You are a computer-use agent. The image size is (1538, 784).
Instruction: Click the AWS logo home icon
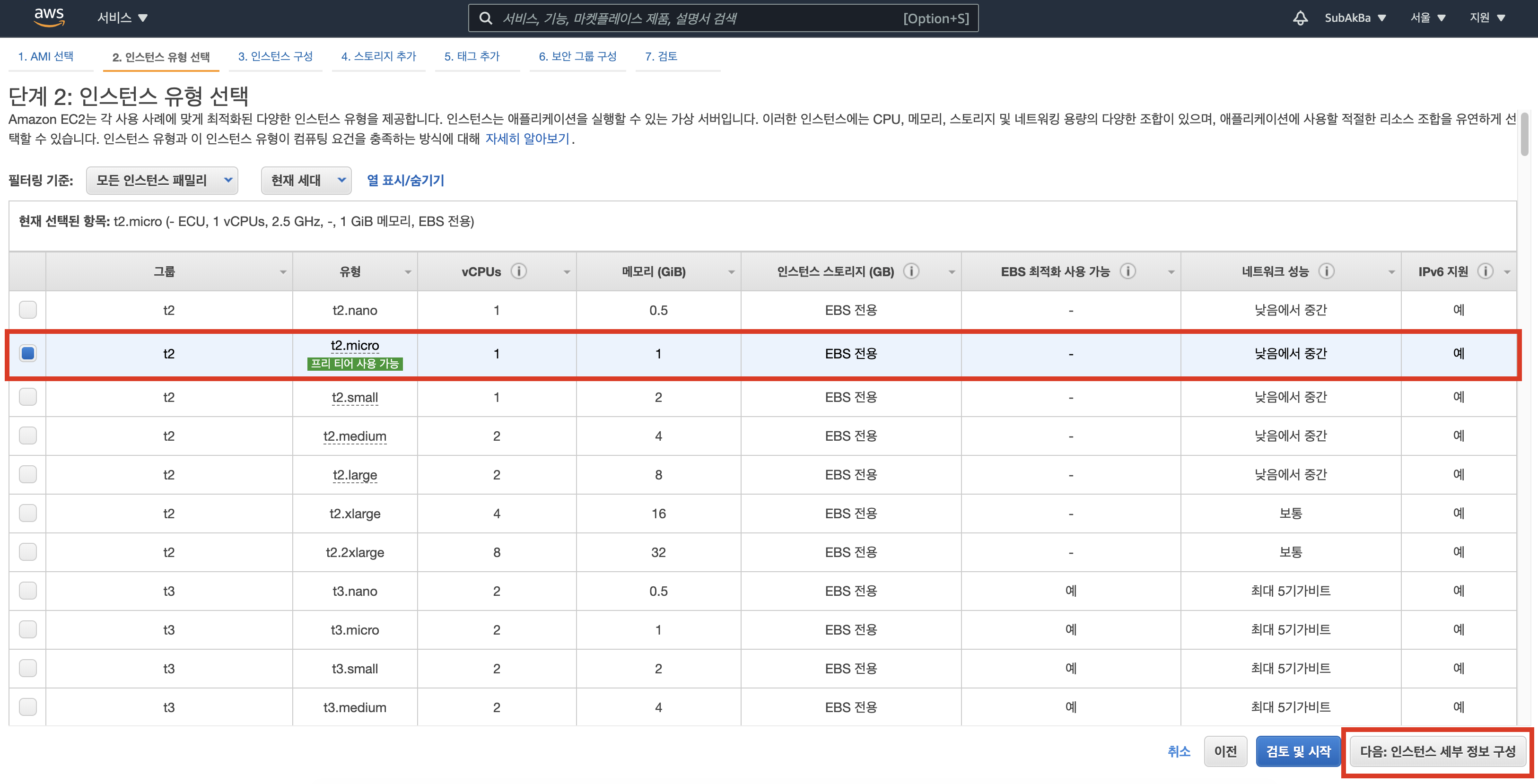[49, 17]
